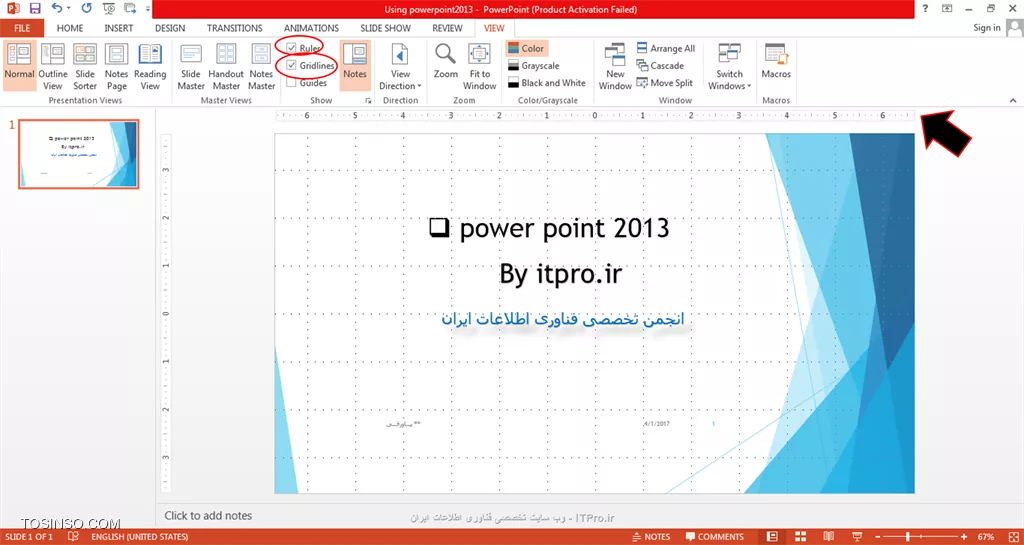Click the zoom slider handle
Viewport: 1024px width, 545px height.
(x=908, y=537)
